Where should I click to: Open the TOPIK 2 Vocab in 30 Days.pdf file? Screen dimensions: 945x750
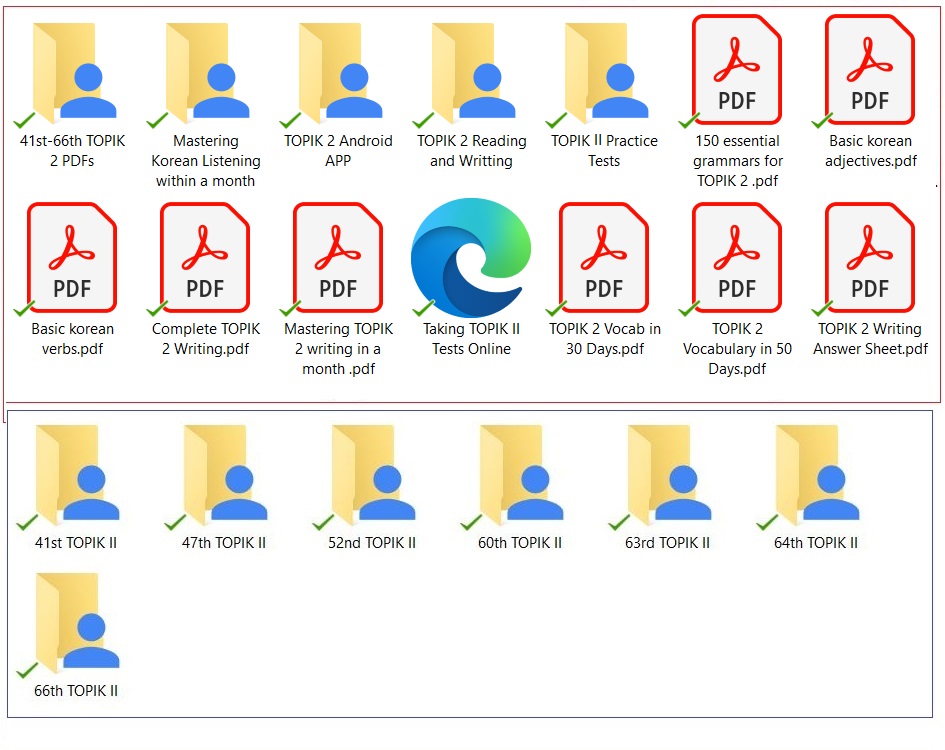tap(604, 258)
